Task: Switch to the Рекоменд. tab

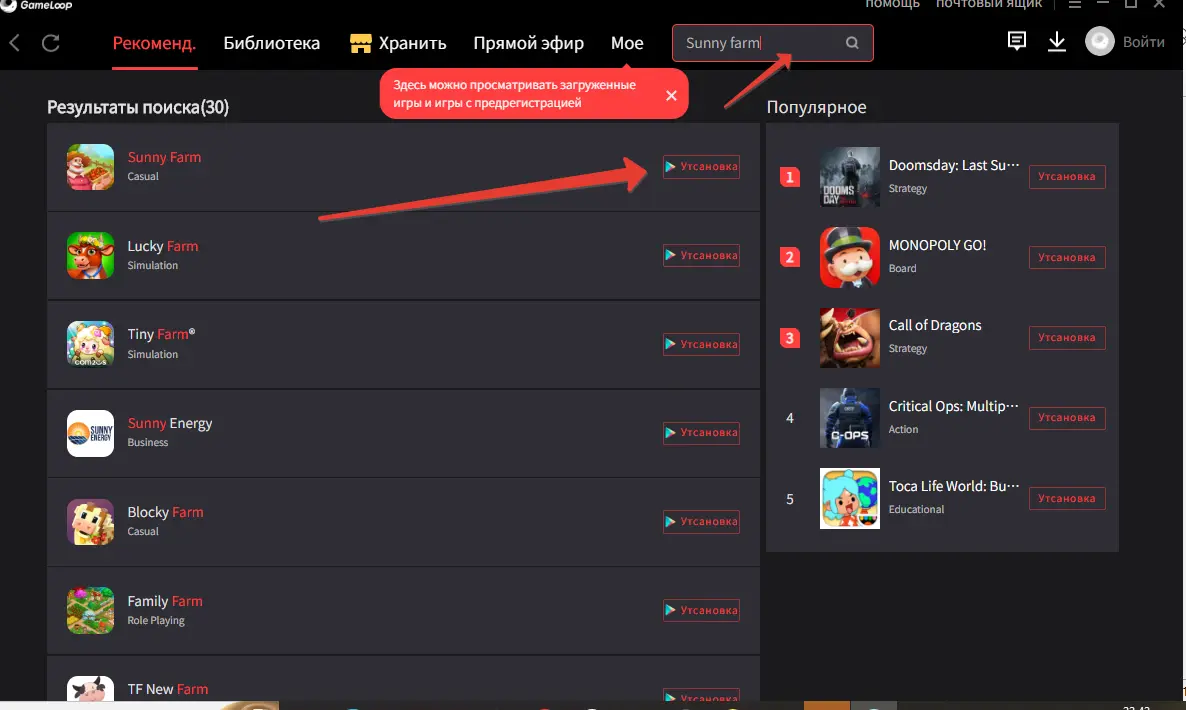Action: point(154,43)
